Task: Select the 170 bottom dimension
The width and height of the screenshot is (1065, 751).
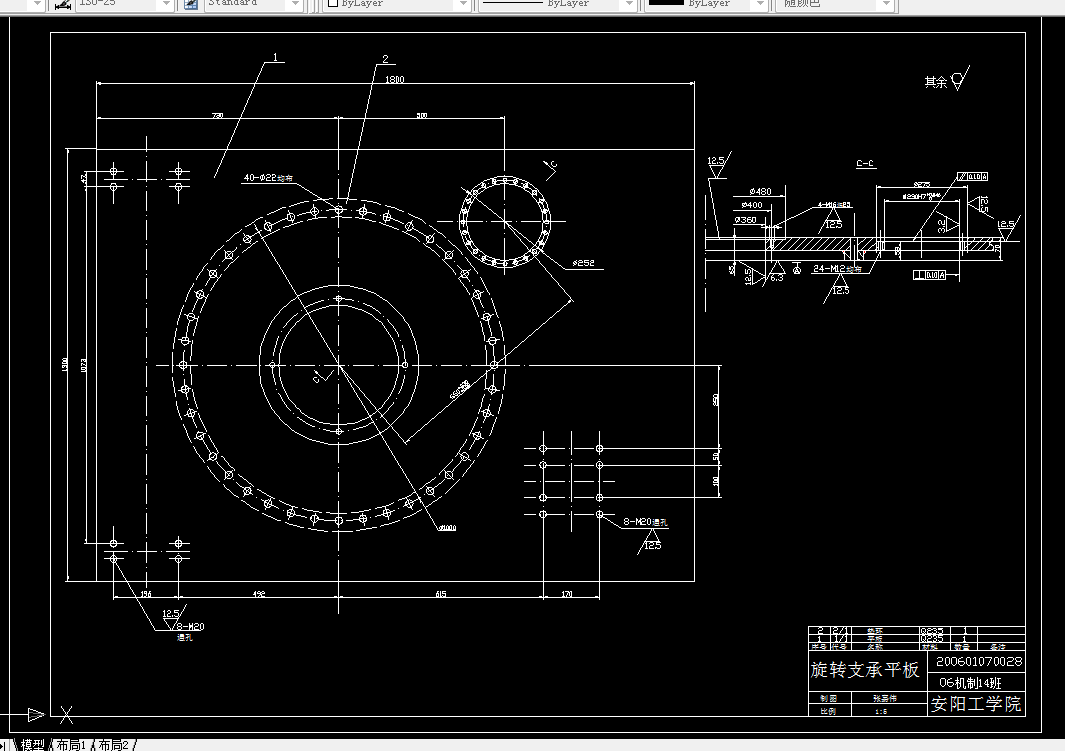Action: [566, 594]
